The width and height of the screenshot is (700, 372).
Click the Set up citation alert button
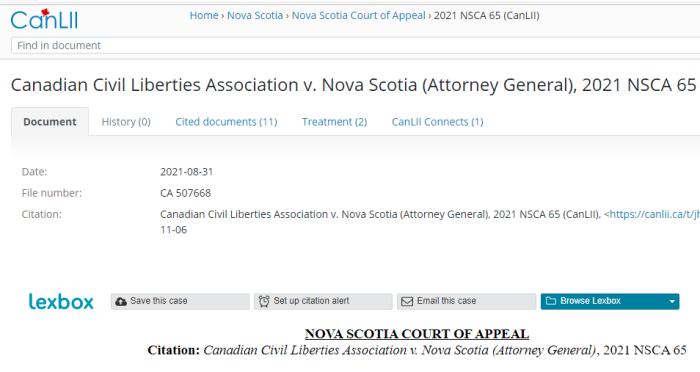pos(323,301)
